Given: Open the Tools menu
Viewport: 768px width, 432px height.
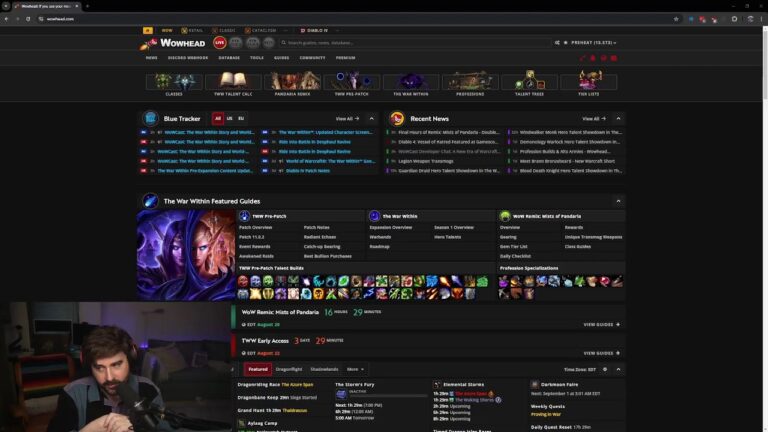Looking at the screenshot, I should pos(257,58).
